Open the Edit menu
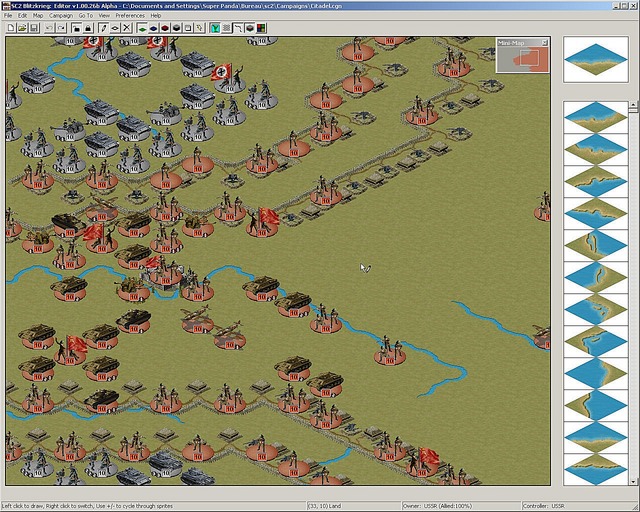Screen dimensions: 640x512 tap(22, 16)
